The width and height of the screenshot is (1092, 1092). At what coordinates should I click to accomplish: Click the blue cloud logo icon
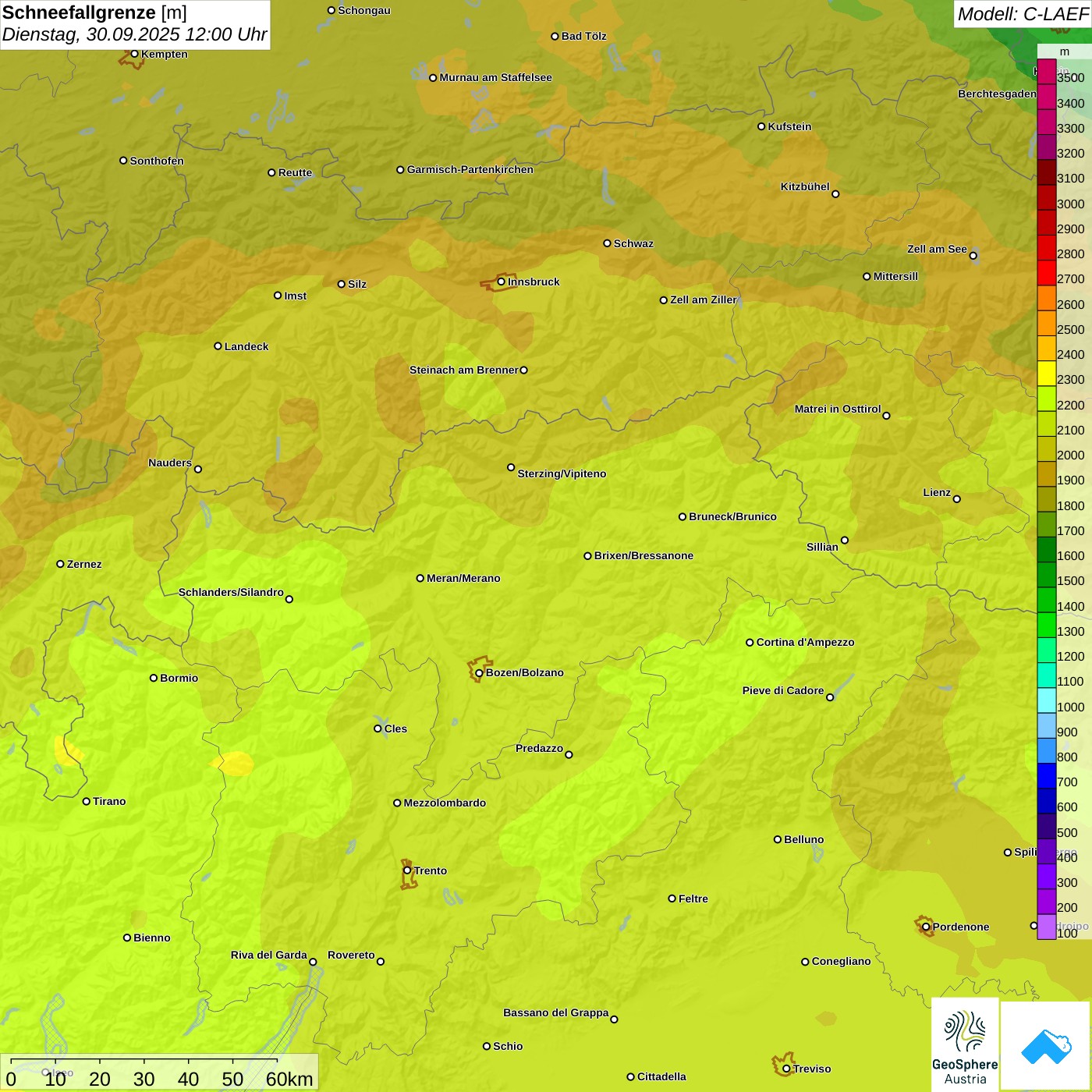pos(1046,1047)
